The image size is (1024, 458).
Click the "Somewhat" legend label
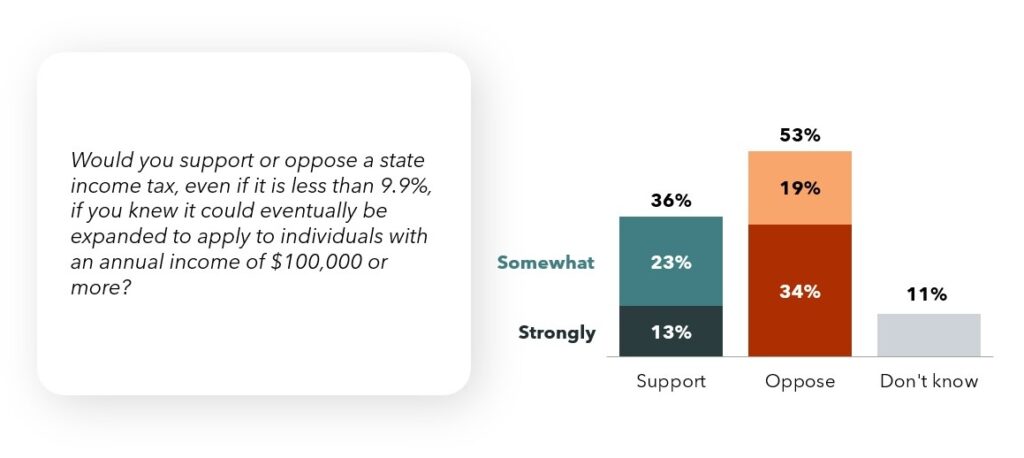click(545, 263)
